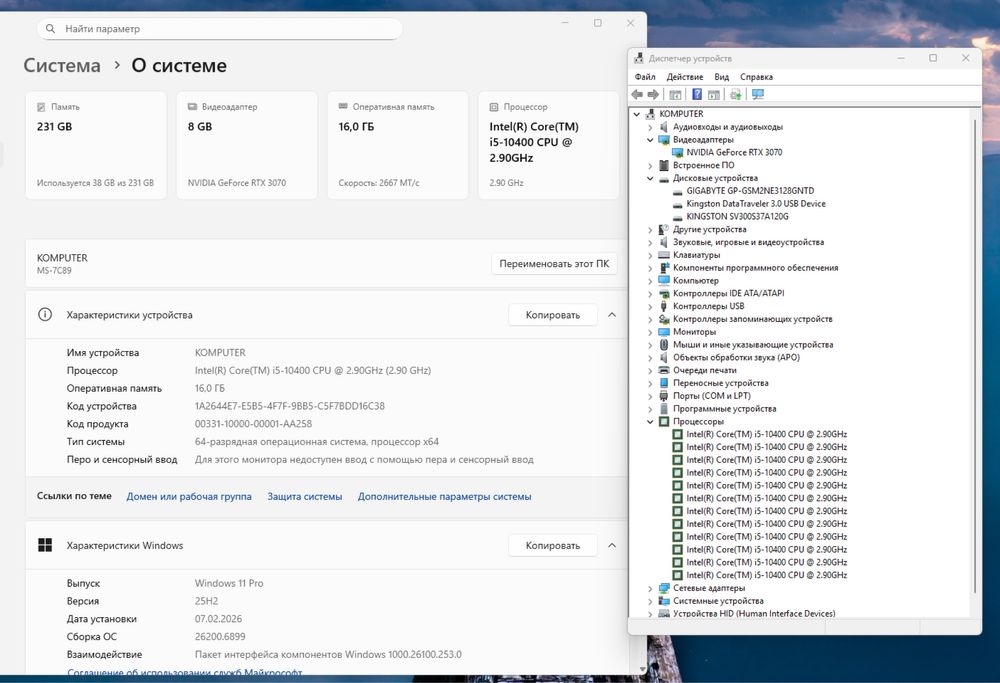The height and width of the screenshot is (683, 1000).
Task: Click the KOMPUTER root node computer icon
Action: (651, 114)
